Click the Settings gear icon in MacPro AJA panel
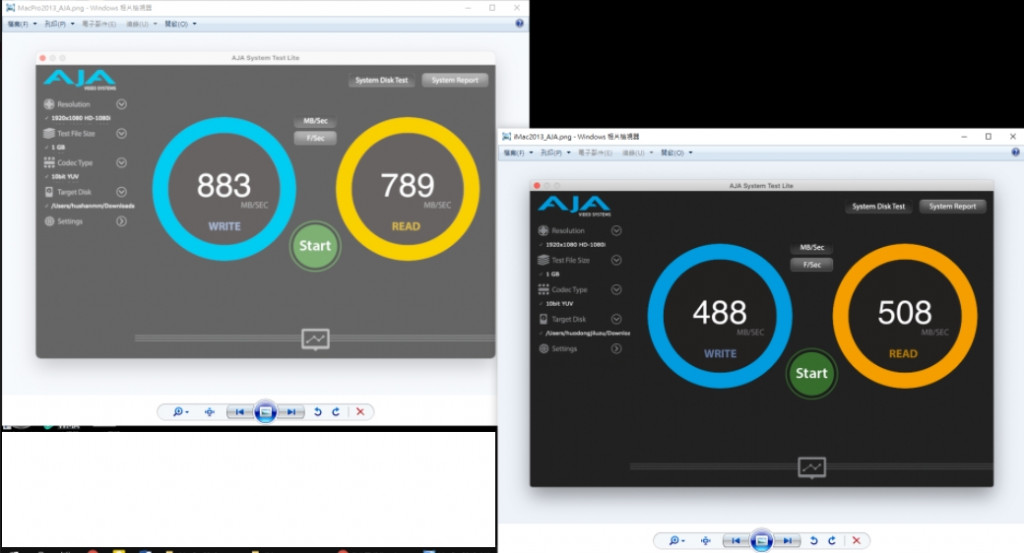The height and width of the screenshot is (553, 1024). pyautogui.click(x=49, y=221)
